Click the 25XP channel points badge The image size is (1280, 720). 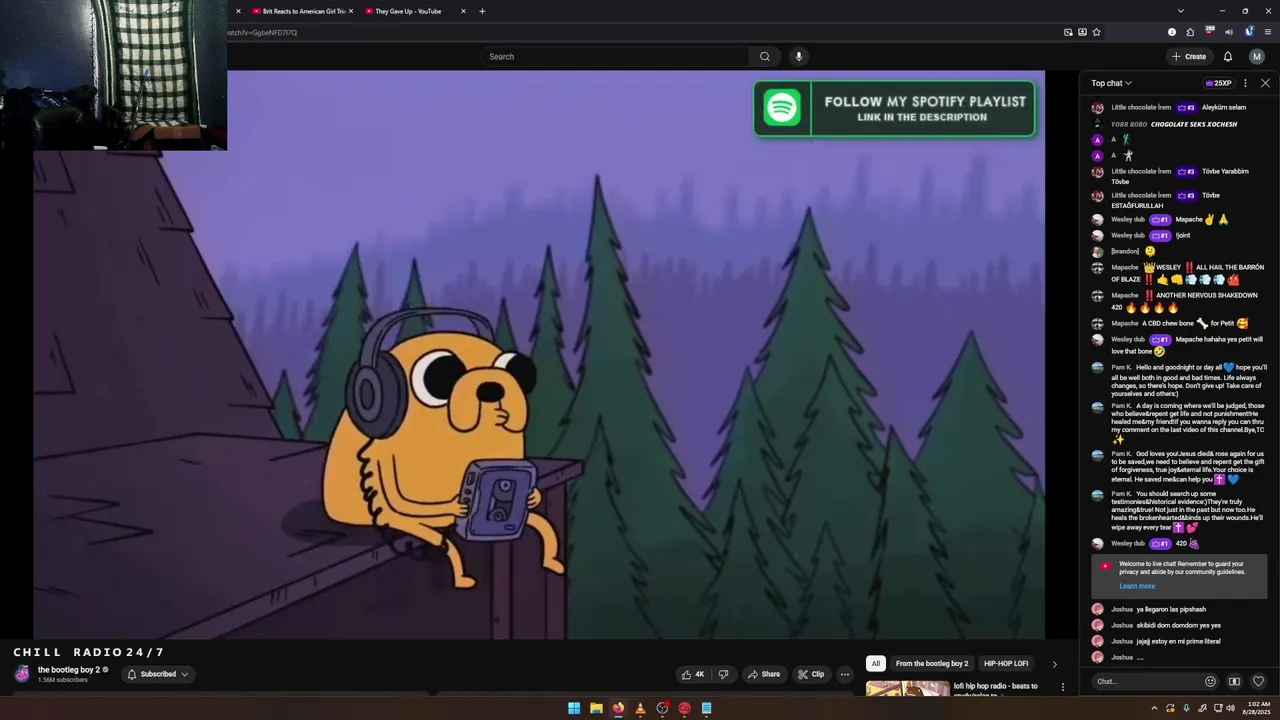[1218, 83]
